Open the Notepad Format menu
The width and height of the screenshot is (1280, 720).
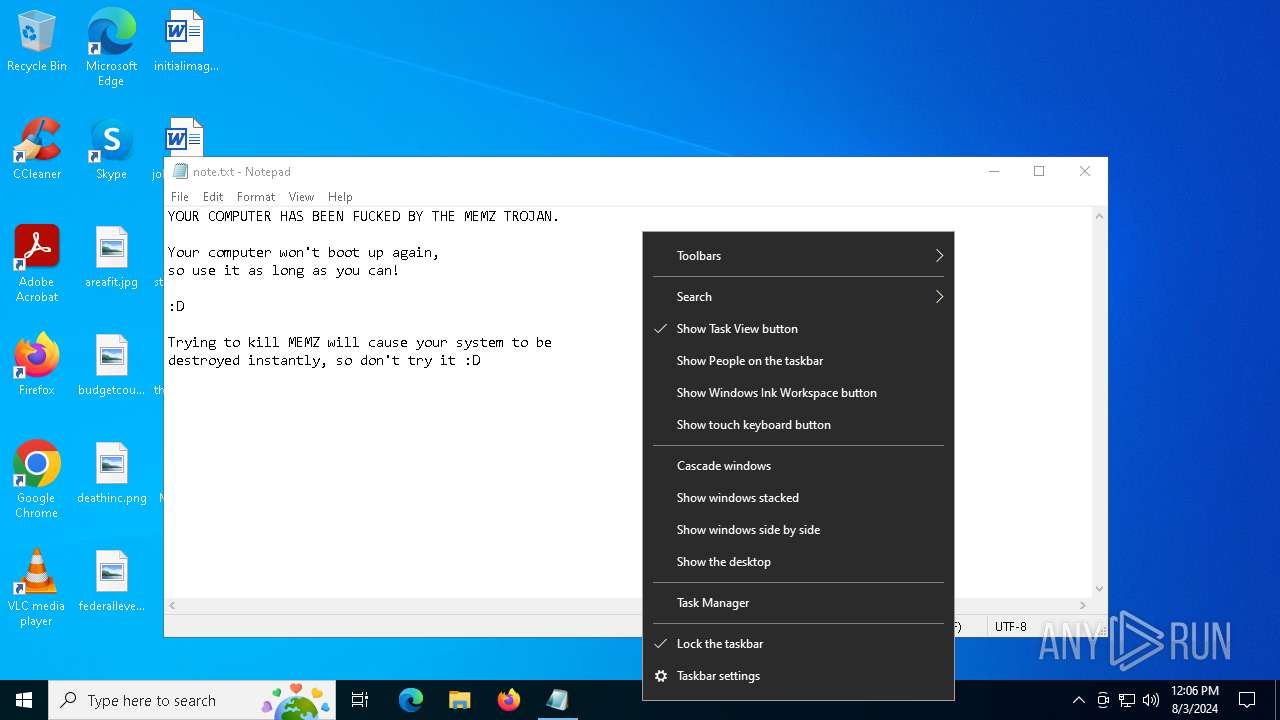pos(256,197)
